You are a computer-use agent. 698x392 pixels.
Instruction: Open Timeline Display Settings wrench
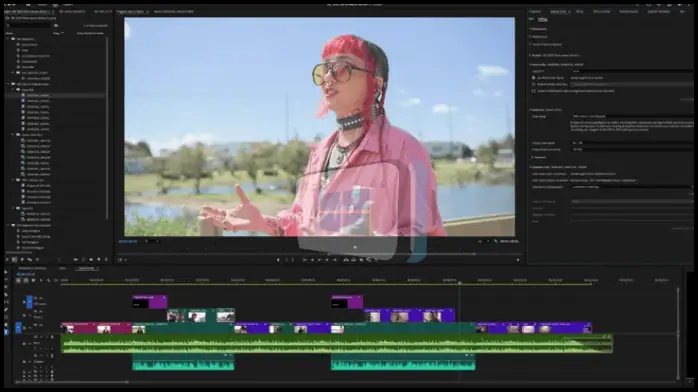click(49, 280)
